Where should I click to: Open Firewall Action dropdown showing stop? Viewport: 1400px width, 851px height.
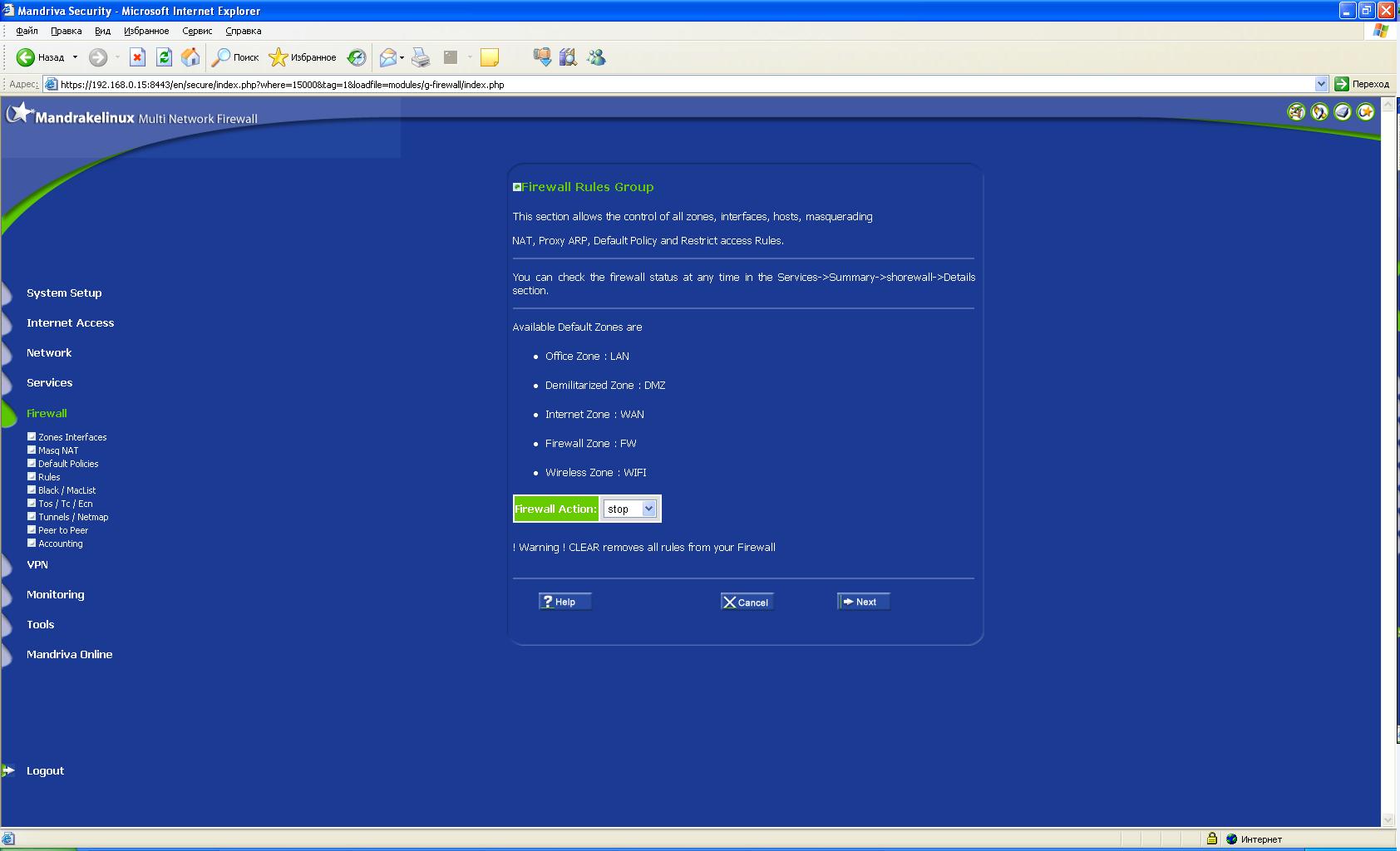coord(629,509)
